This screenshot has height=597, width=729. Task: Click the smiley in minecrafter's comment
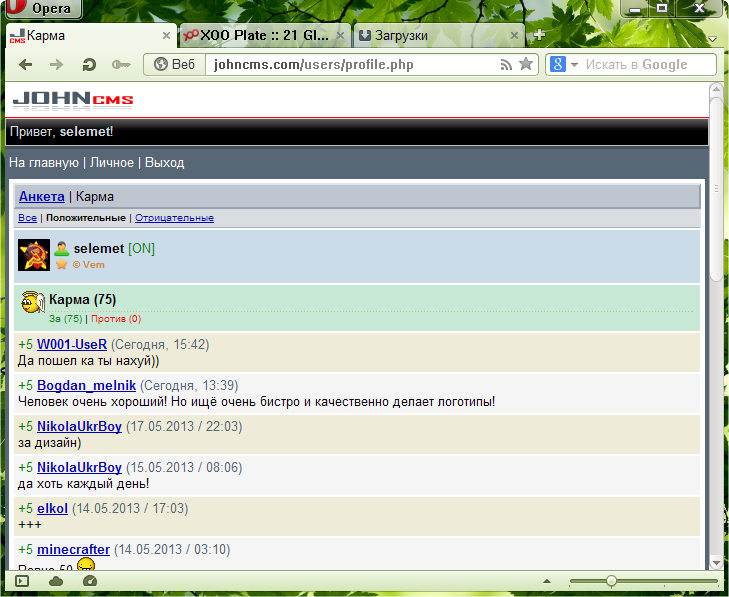click(x=86, y=564)
